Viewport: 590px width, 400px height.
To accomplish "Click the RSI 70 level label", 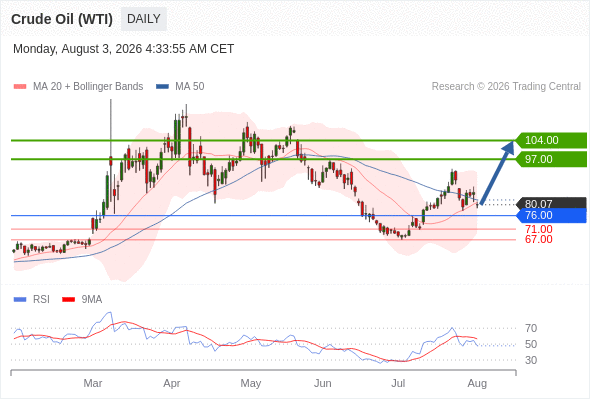I will (531, 329).
